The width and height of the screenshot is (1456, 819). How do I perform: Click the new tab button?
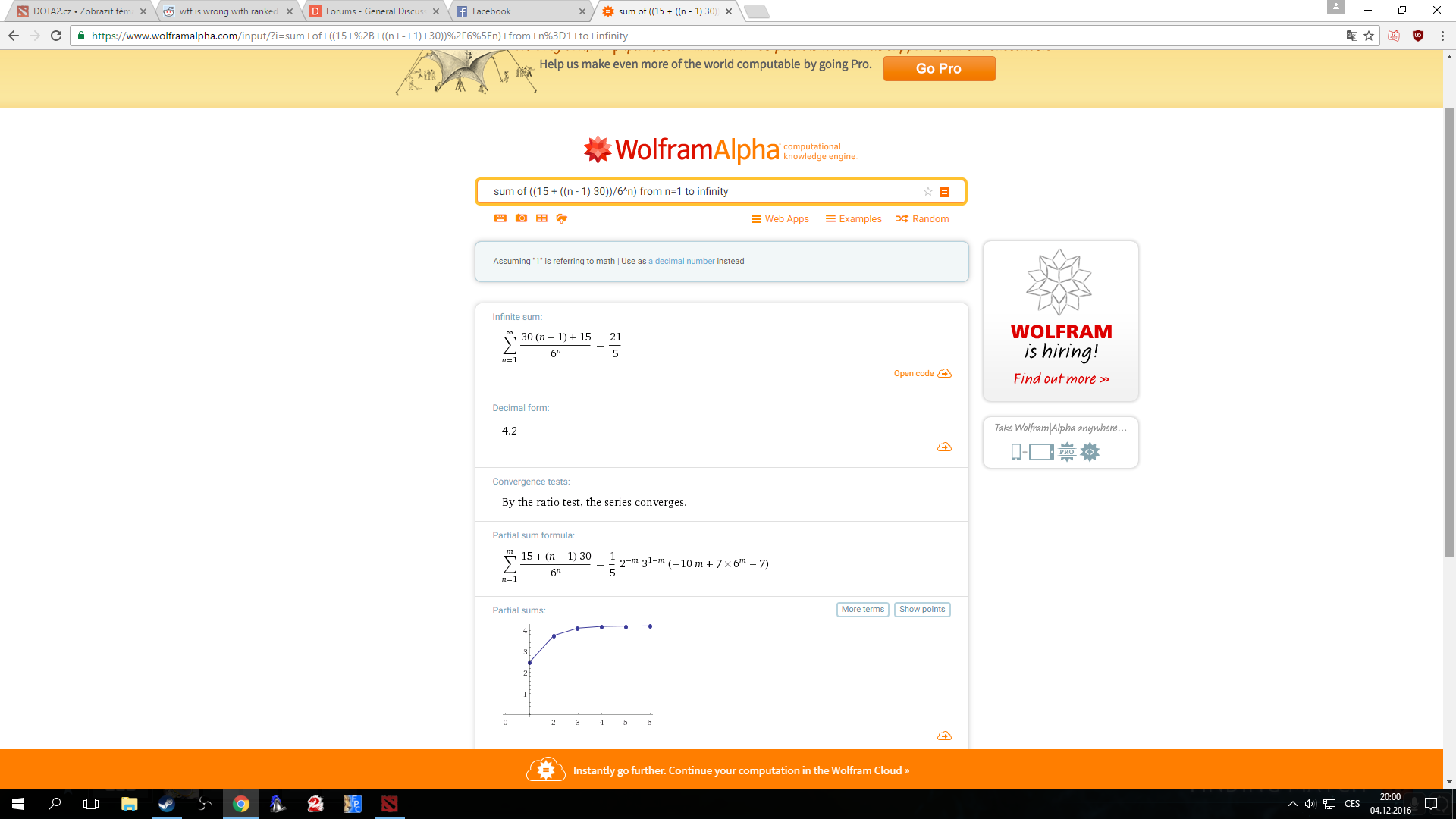point(756,11)
